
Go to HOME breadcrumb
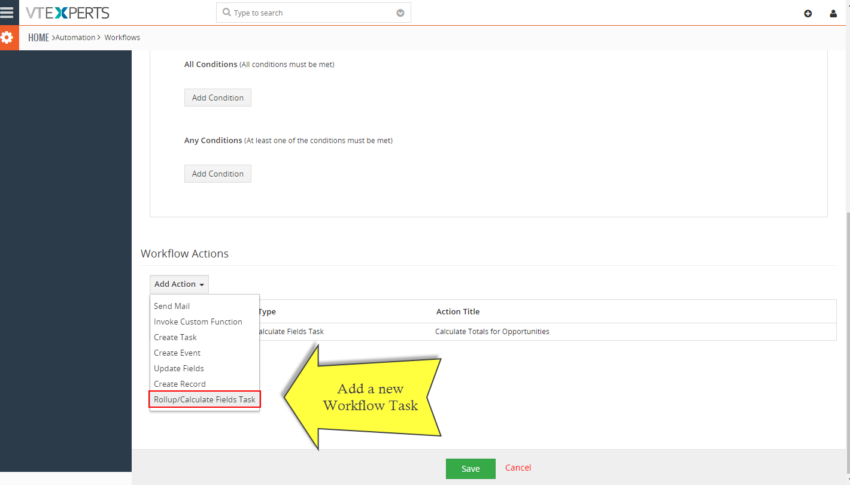(38, 37)
